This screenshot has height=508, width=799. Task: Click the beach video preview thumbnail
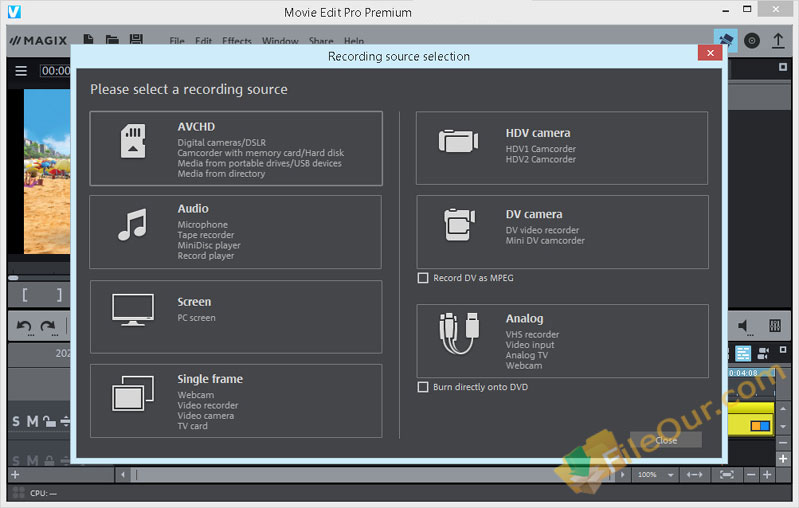pyautogui.click(x=47, y=171)
